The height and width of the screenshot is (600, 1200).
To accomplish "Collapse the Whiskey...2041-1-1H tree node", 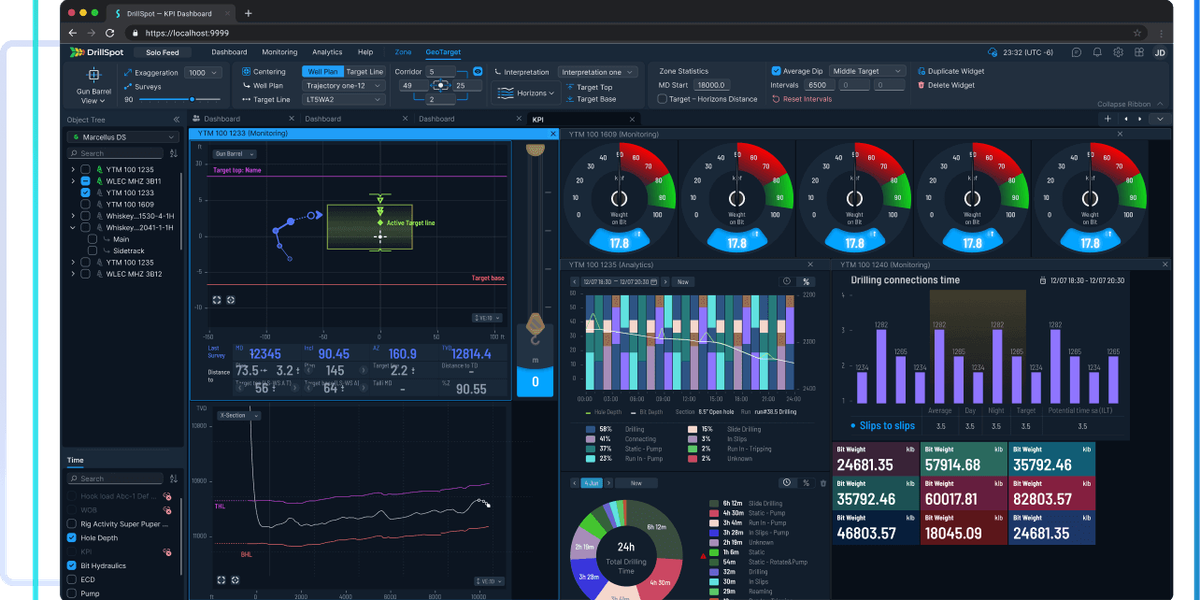I will coord(73,227).
